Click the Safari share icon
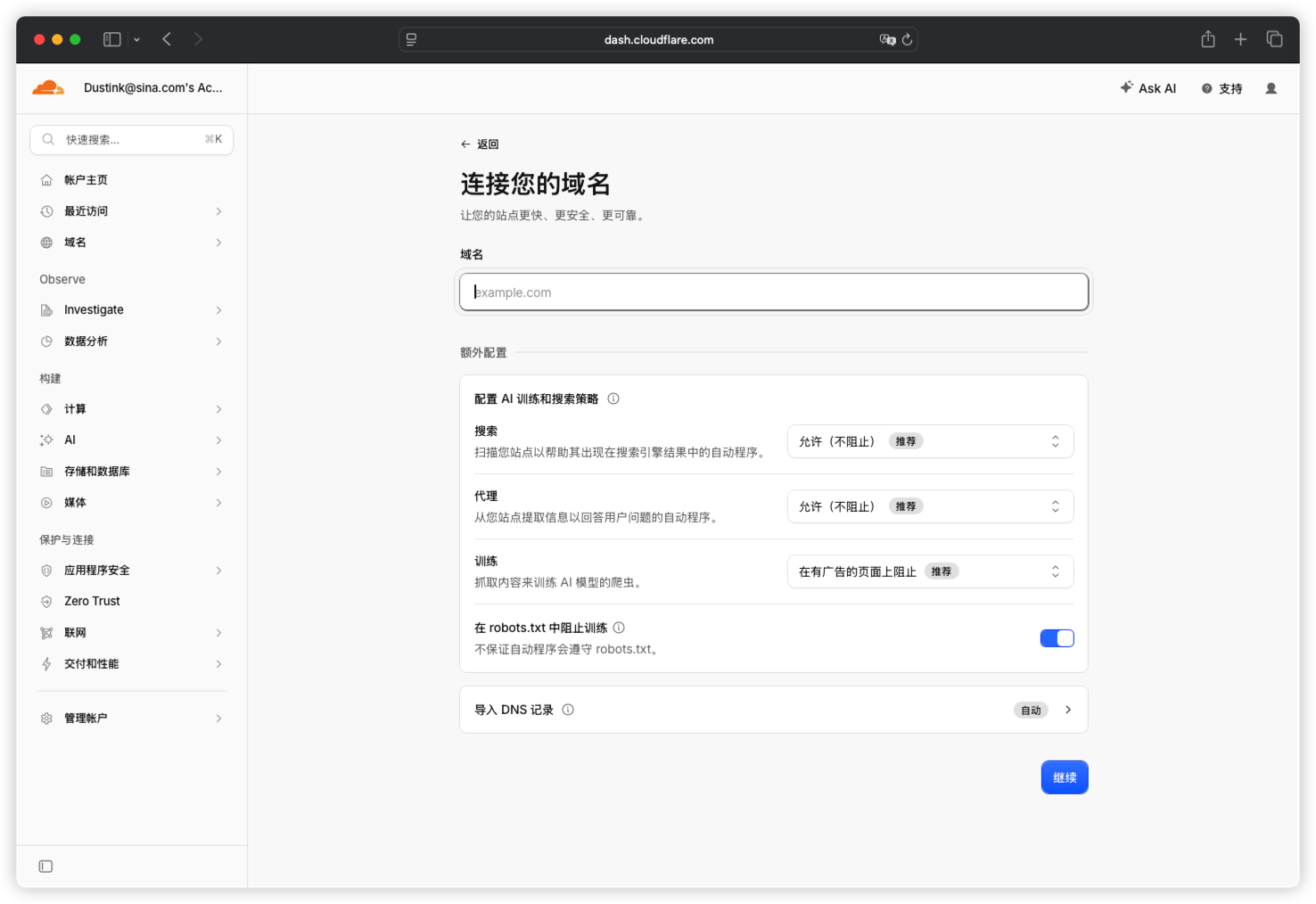Viewport: 1316px width, 904px height. pos(1208,38)
